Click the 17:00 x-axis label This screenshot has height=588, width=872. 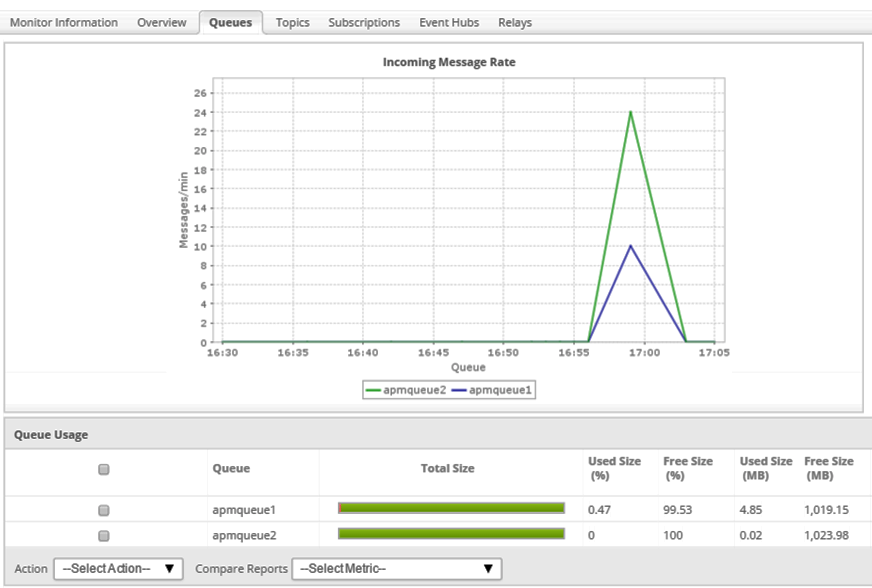(x=645, y=353)
